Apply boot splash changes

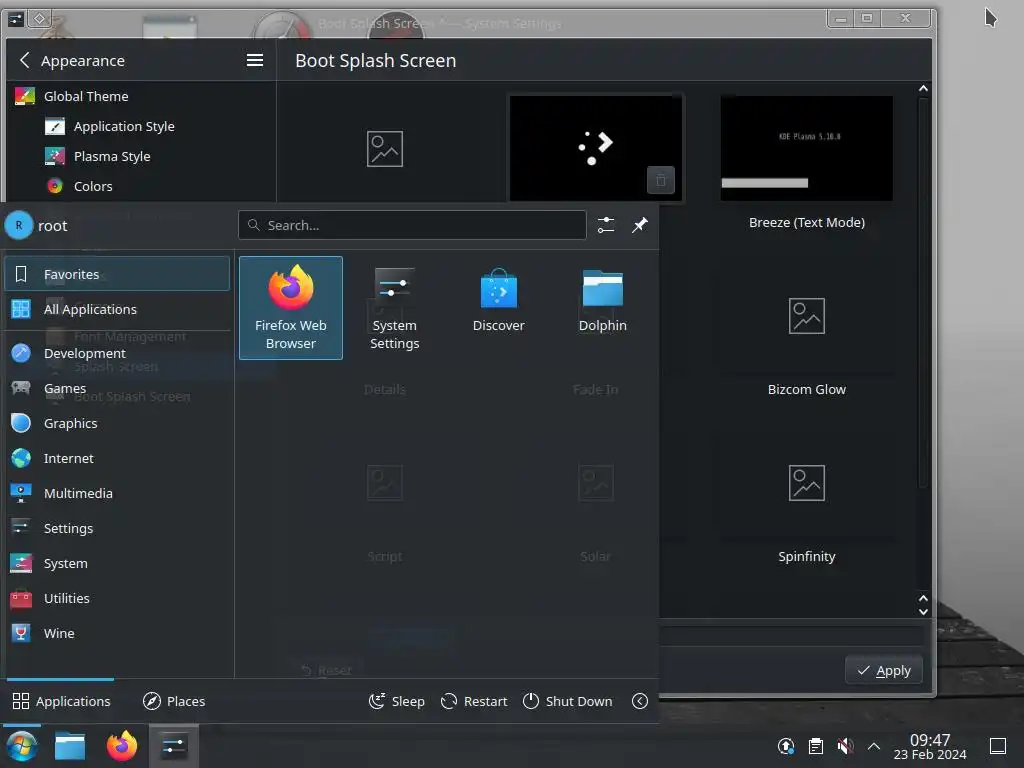click(x=884, y=670)
